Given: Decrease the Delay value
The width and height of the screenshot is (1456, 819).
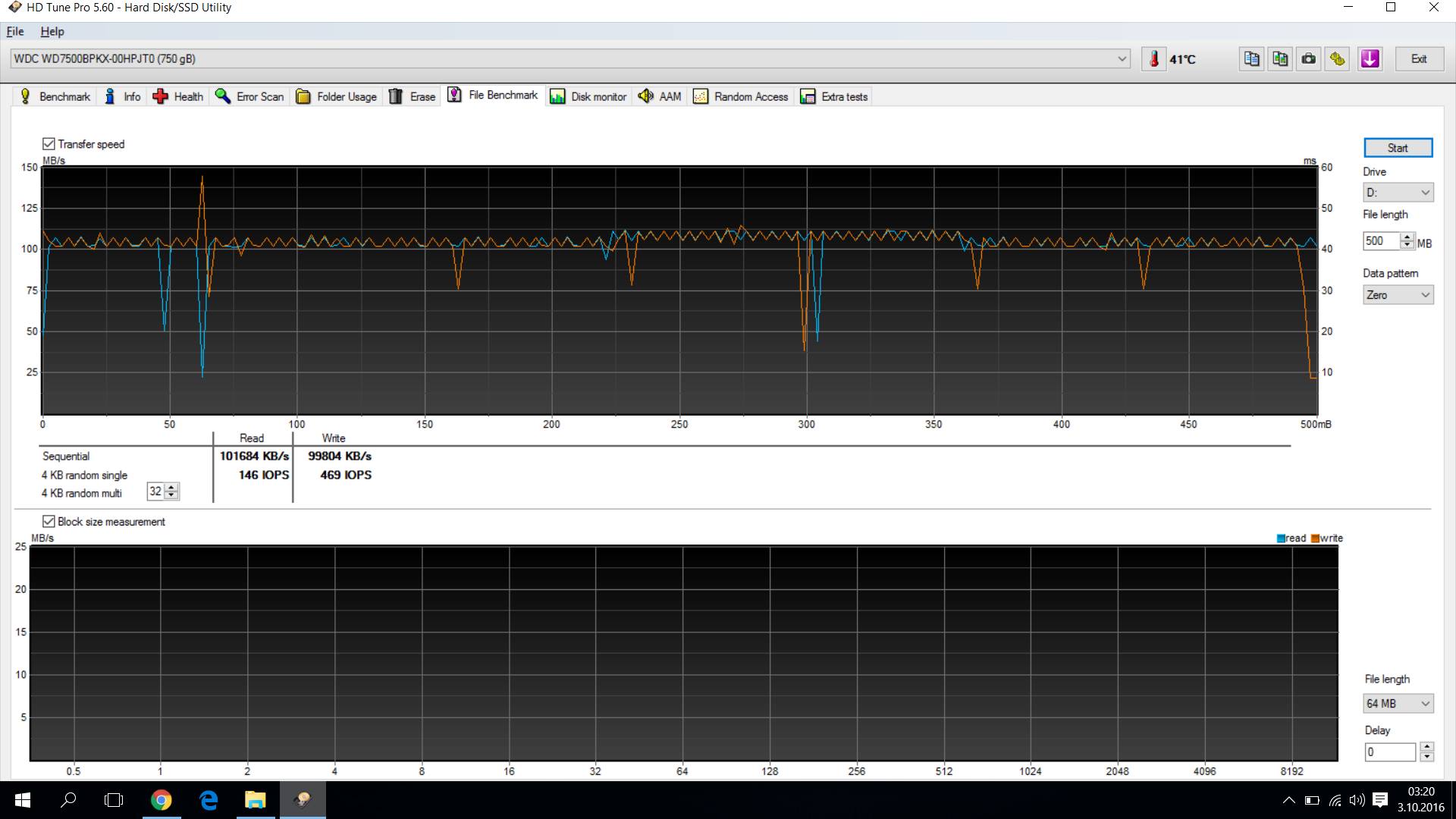Looking at the screenshot, I should tap(1427, 756).
